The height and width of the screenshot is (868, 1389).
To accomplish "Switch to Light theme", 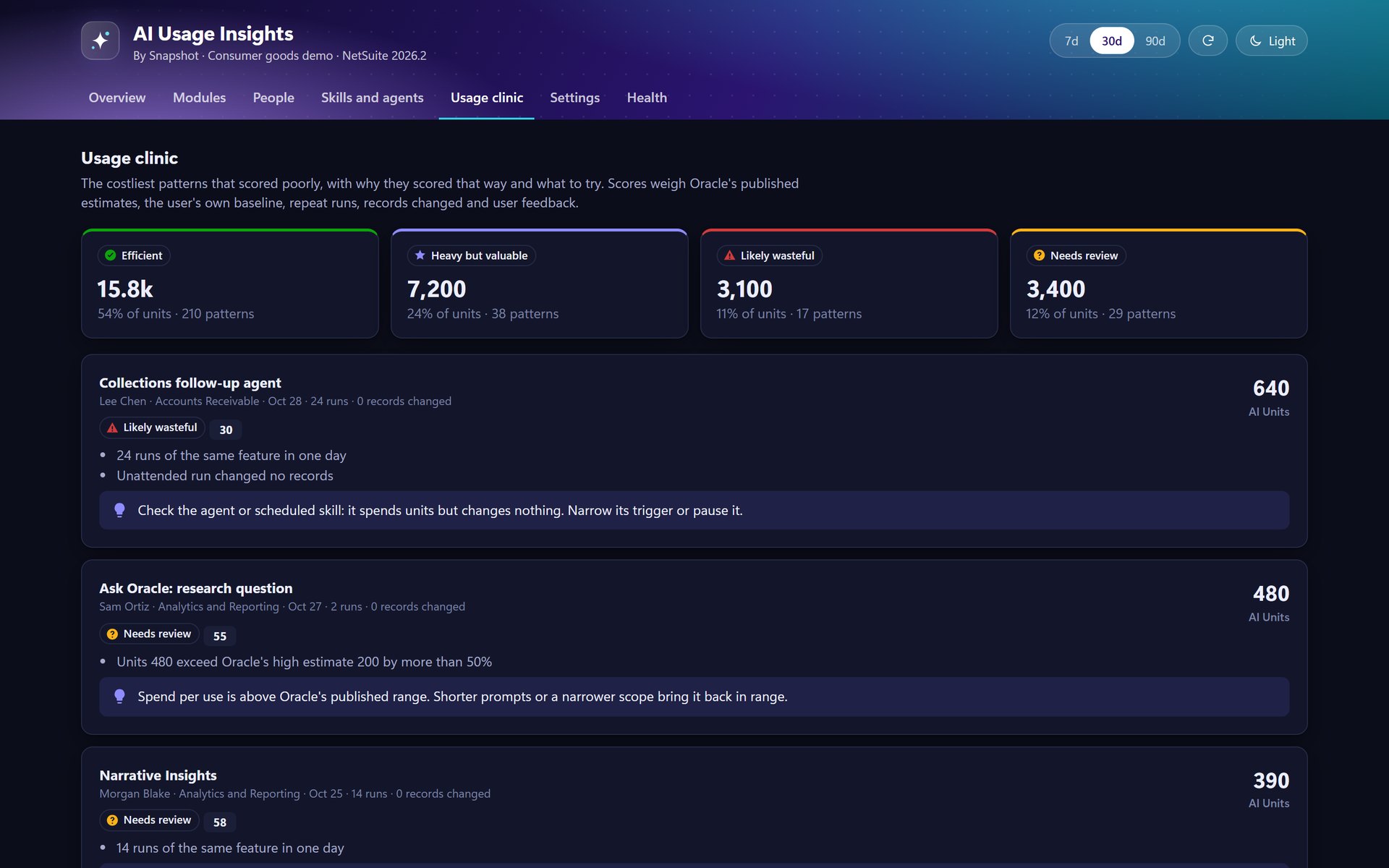I will tap(1271, 41).
